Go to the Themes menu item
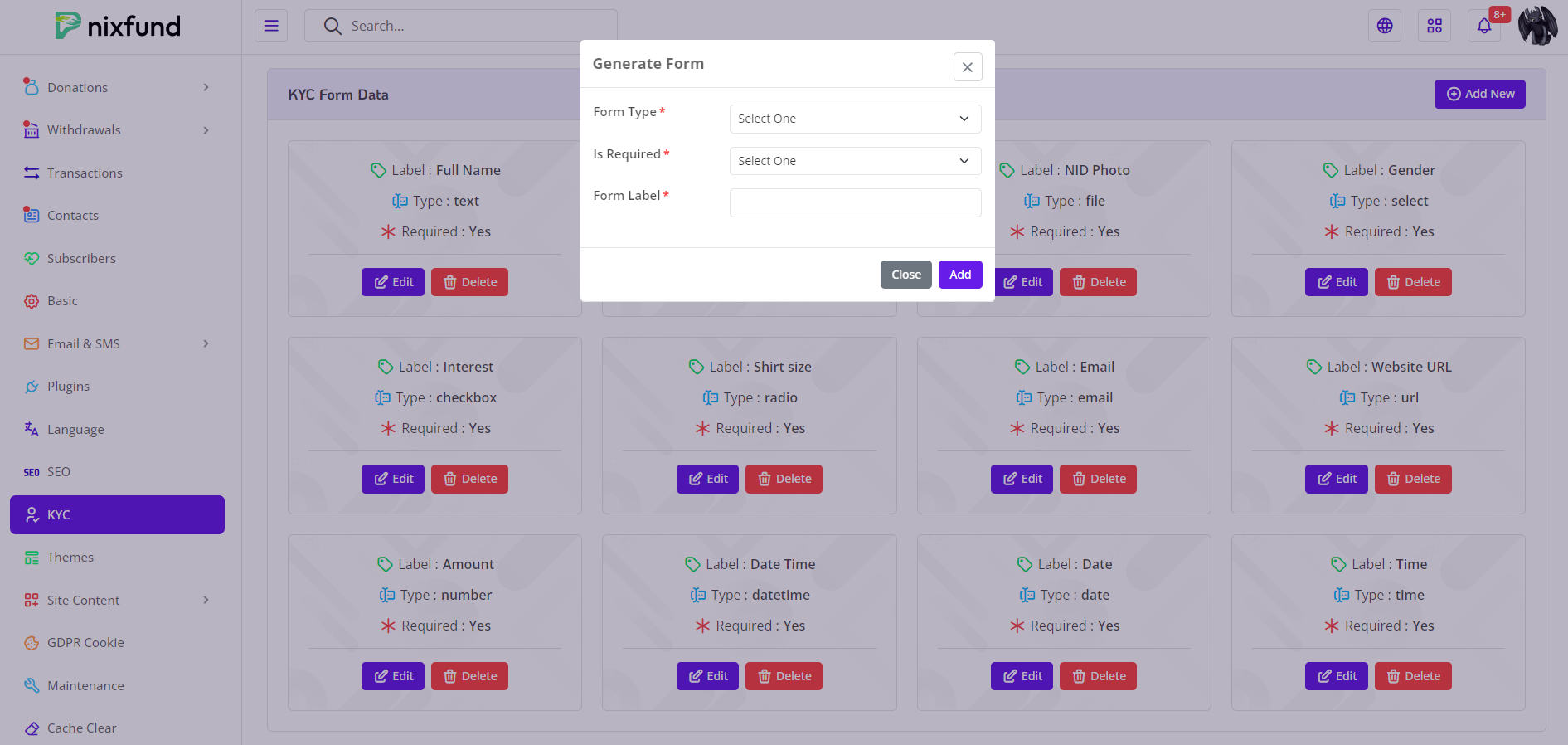This screenshot has height=745, width=1568. coord(70,558)
